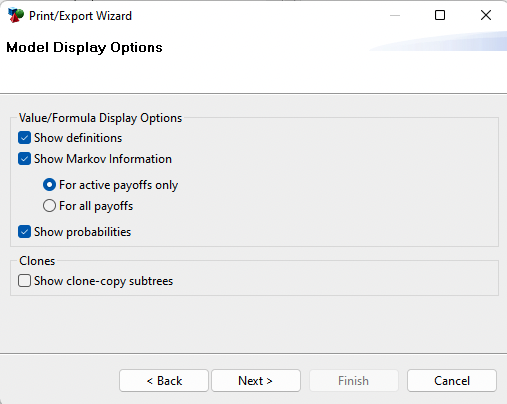507x404 pixels.
Task: Click the Value/Formula Display Options group label
Action: (100, 118)
